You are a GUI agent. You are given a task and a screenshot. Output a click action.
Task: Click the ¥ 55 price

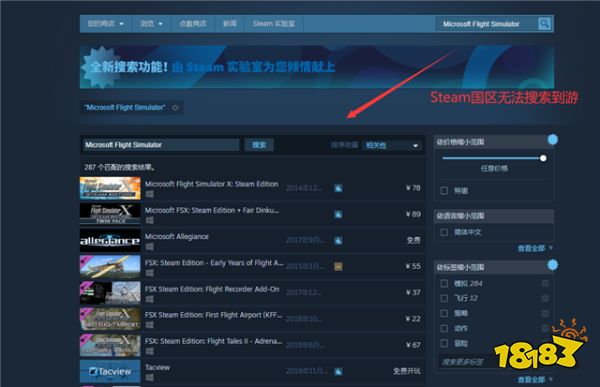point(413,266)
